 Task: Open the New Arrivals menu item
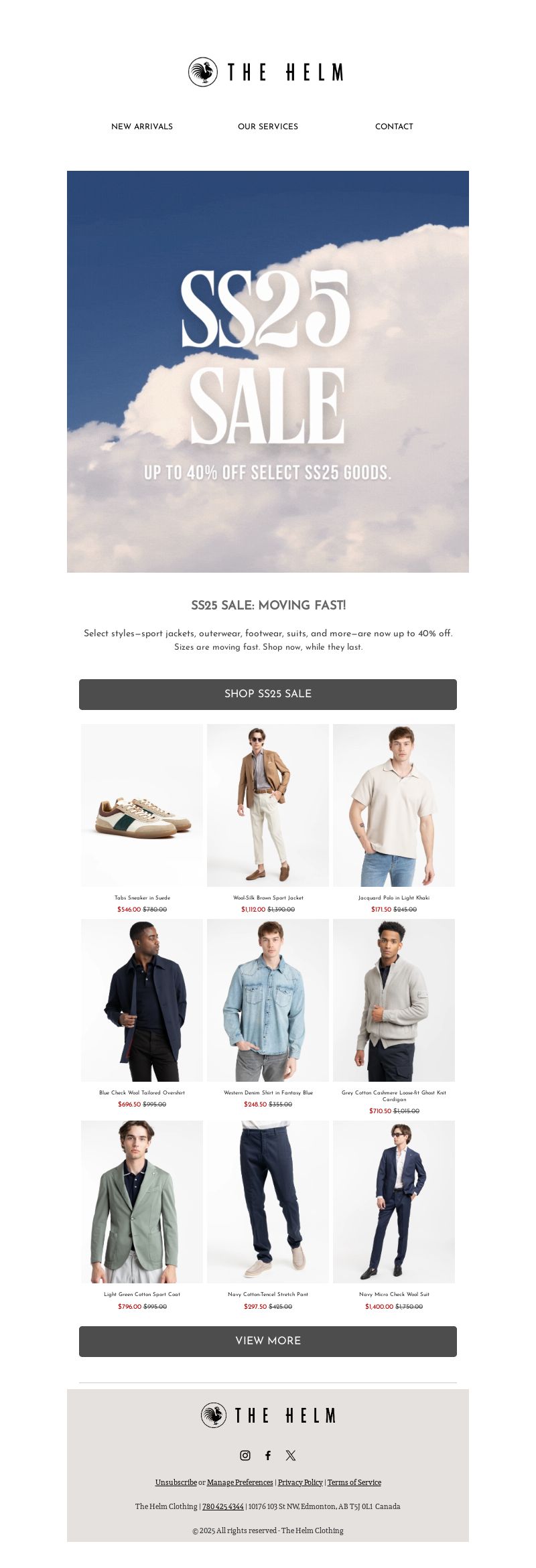tap(142, 127)
